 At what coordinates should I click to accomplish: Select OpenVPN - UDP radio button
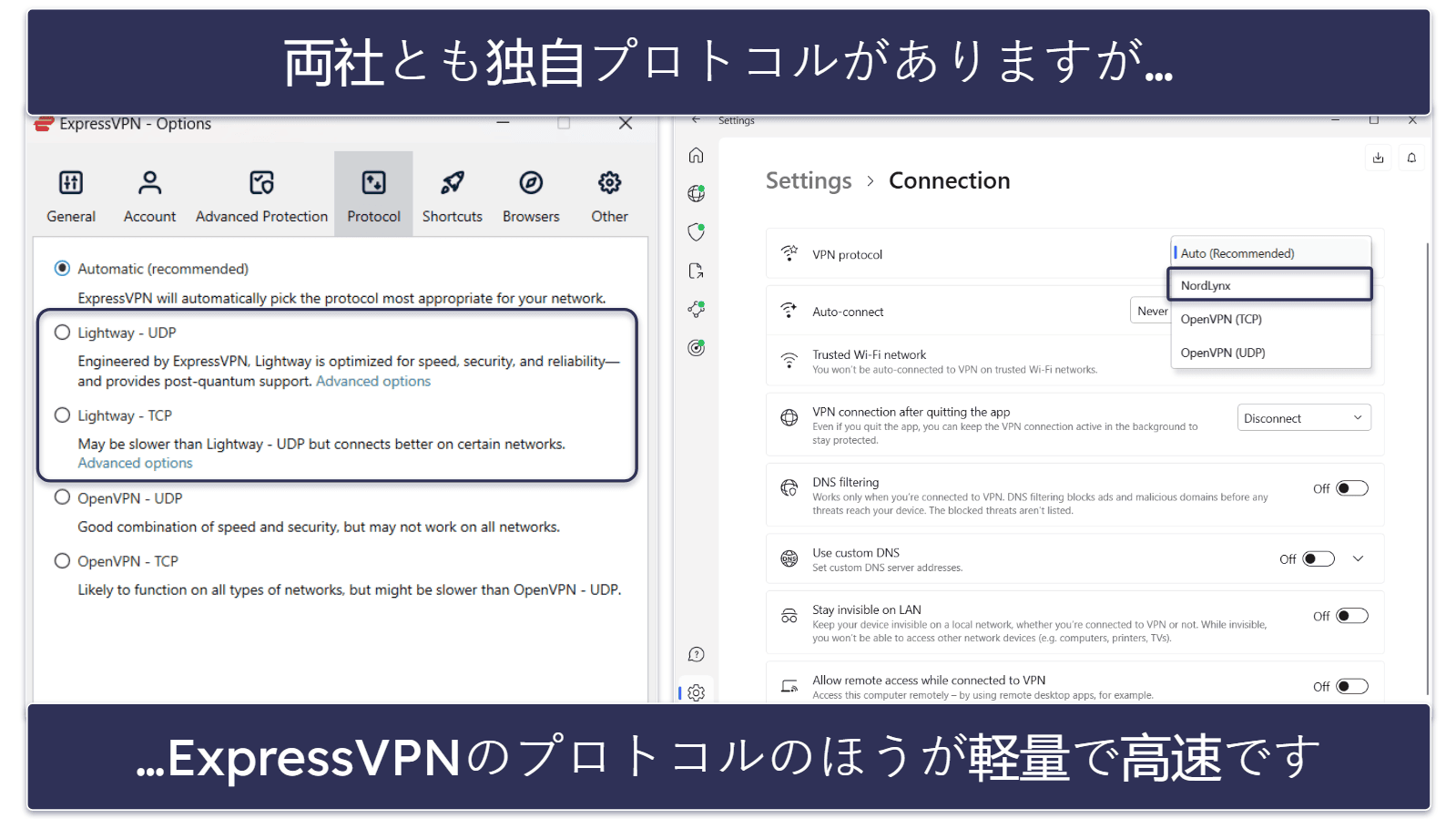62,497
